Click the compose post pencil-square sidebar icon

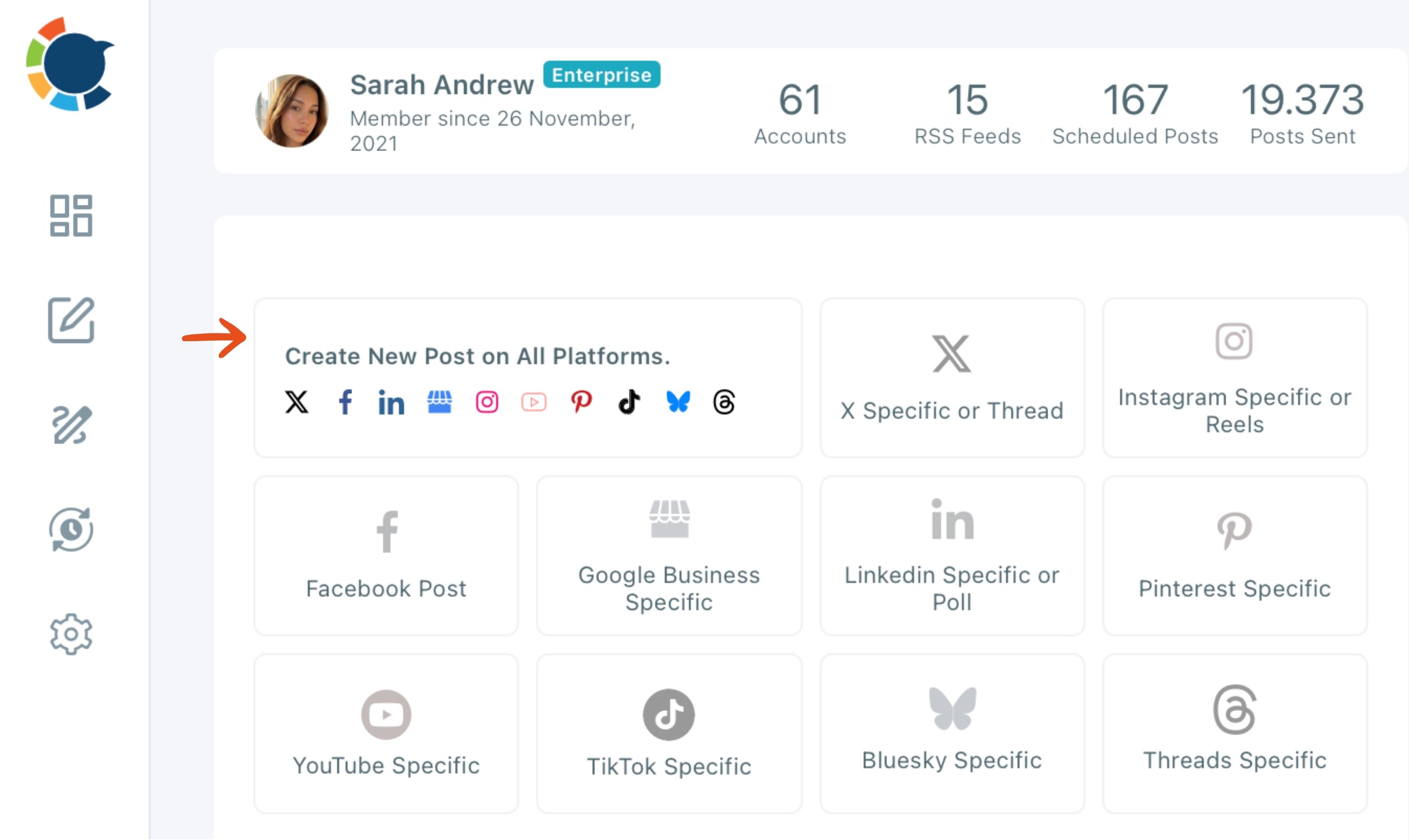[x=71, y=320]
